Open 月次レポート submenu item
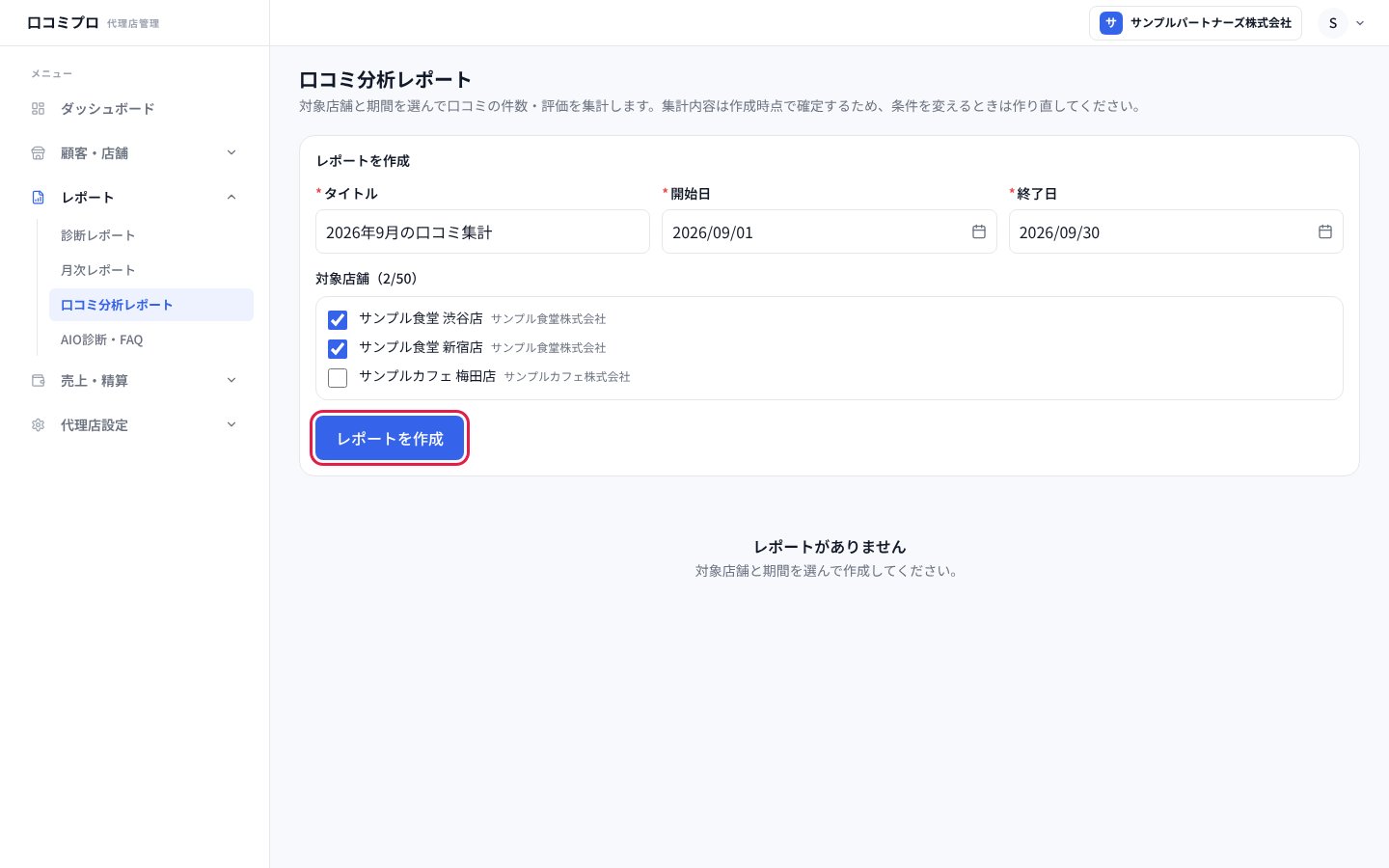 (151, 270)
